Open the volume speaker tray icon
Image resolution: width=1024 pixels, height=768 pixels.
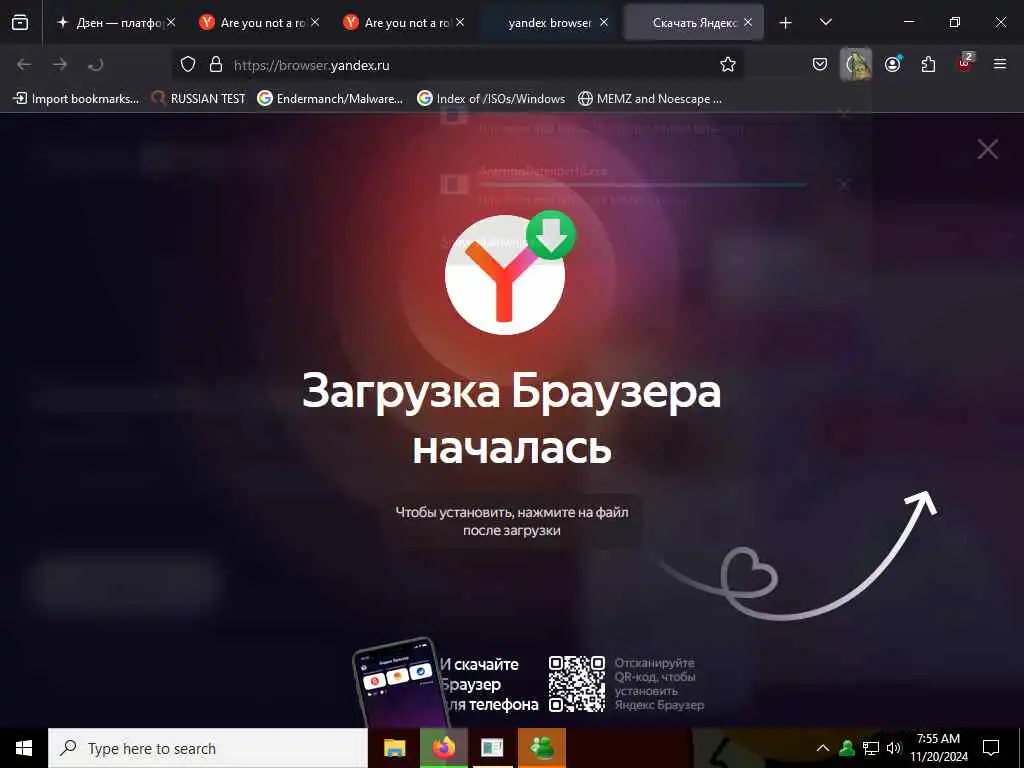[894, 748]
